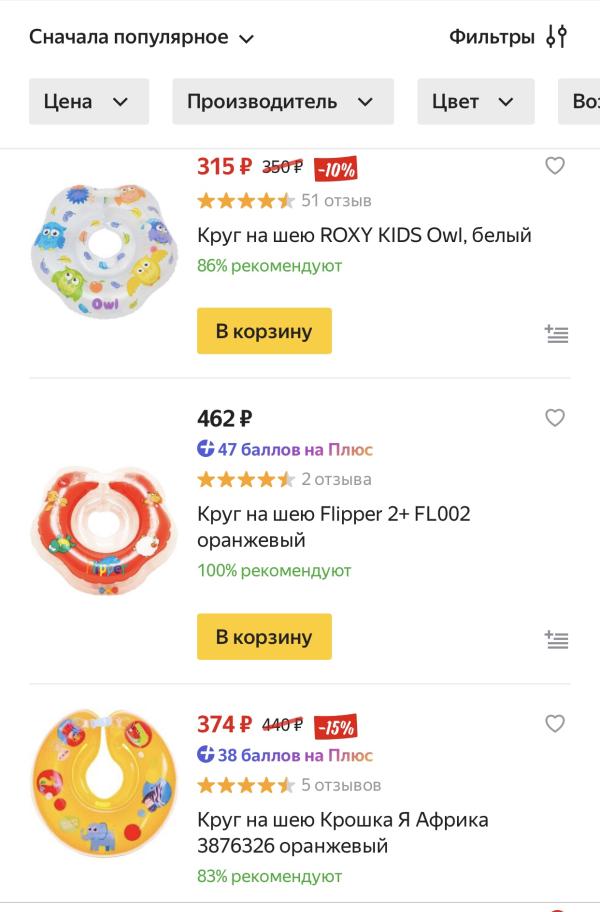Add ROXY KIDS Owl to comparison list
The image size is (600, 912).
click(x=557, y=334)
